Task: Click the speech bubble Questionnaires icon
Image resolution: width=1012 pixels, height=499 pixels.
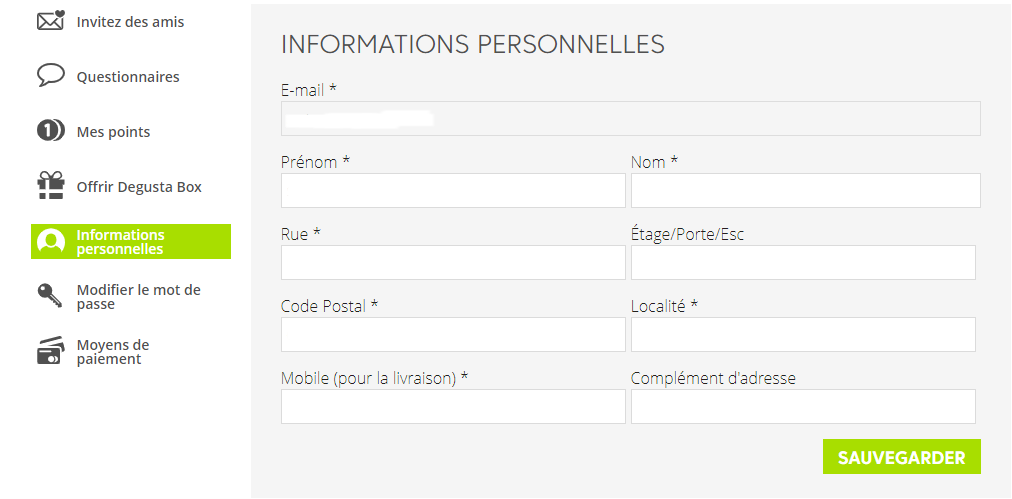Action: tap(50, 76)
